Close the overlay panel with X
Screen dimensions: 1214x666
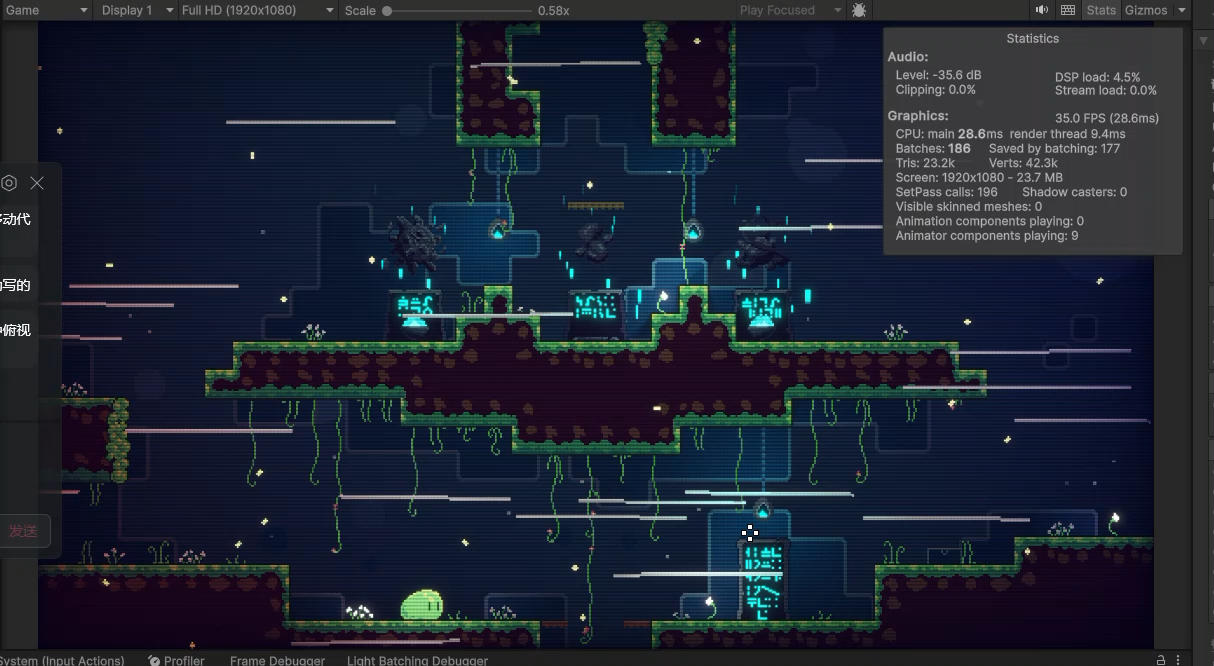click(37, 183)
